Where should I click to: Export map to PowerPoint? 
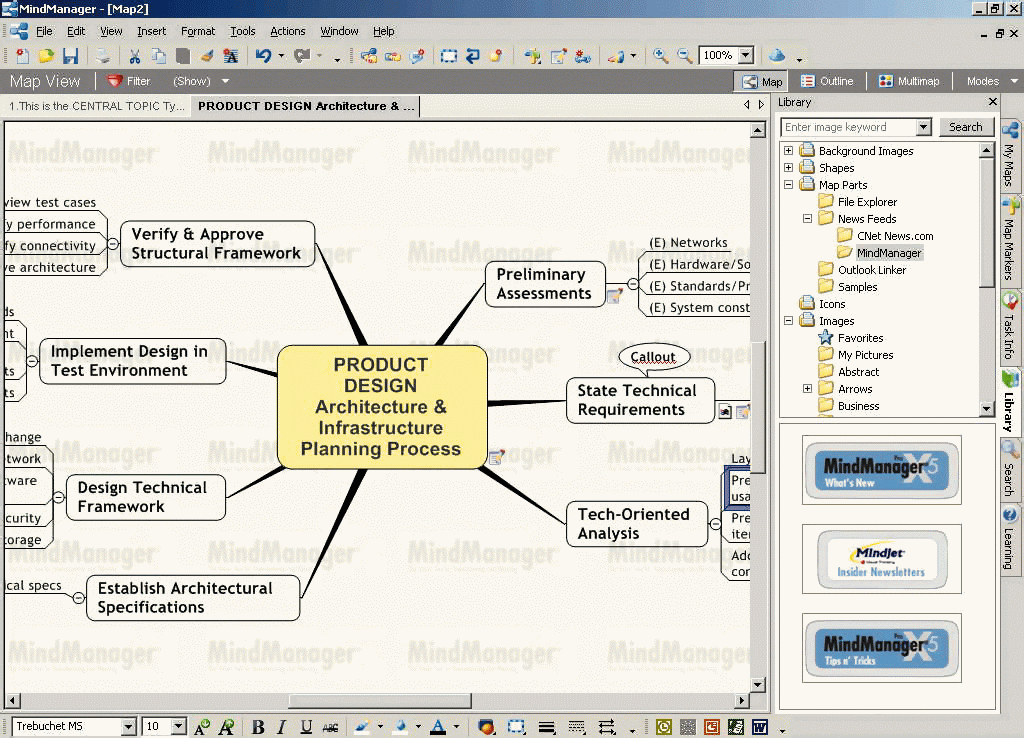tap(711, 727)
